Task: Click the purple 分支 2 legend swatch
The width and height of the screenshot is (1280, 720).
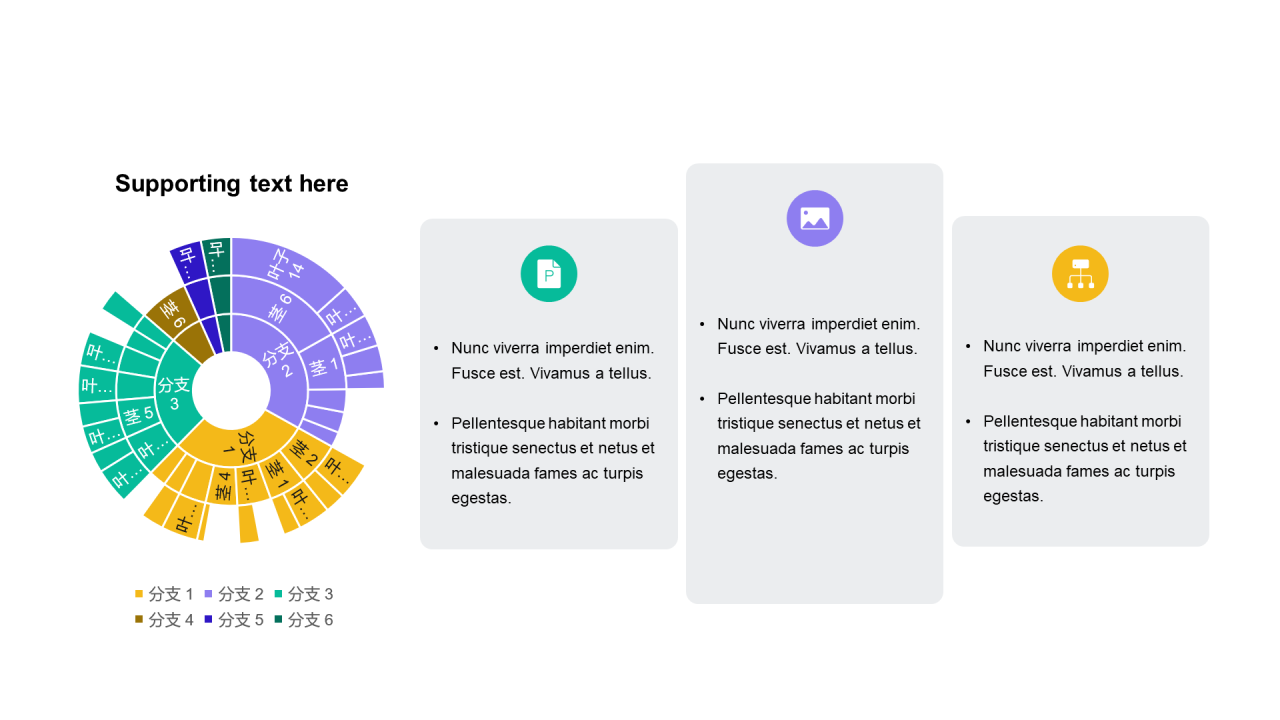Action: coord(209,594)
